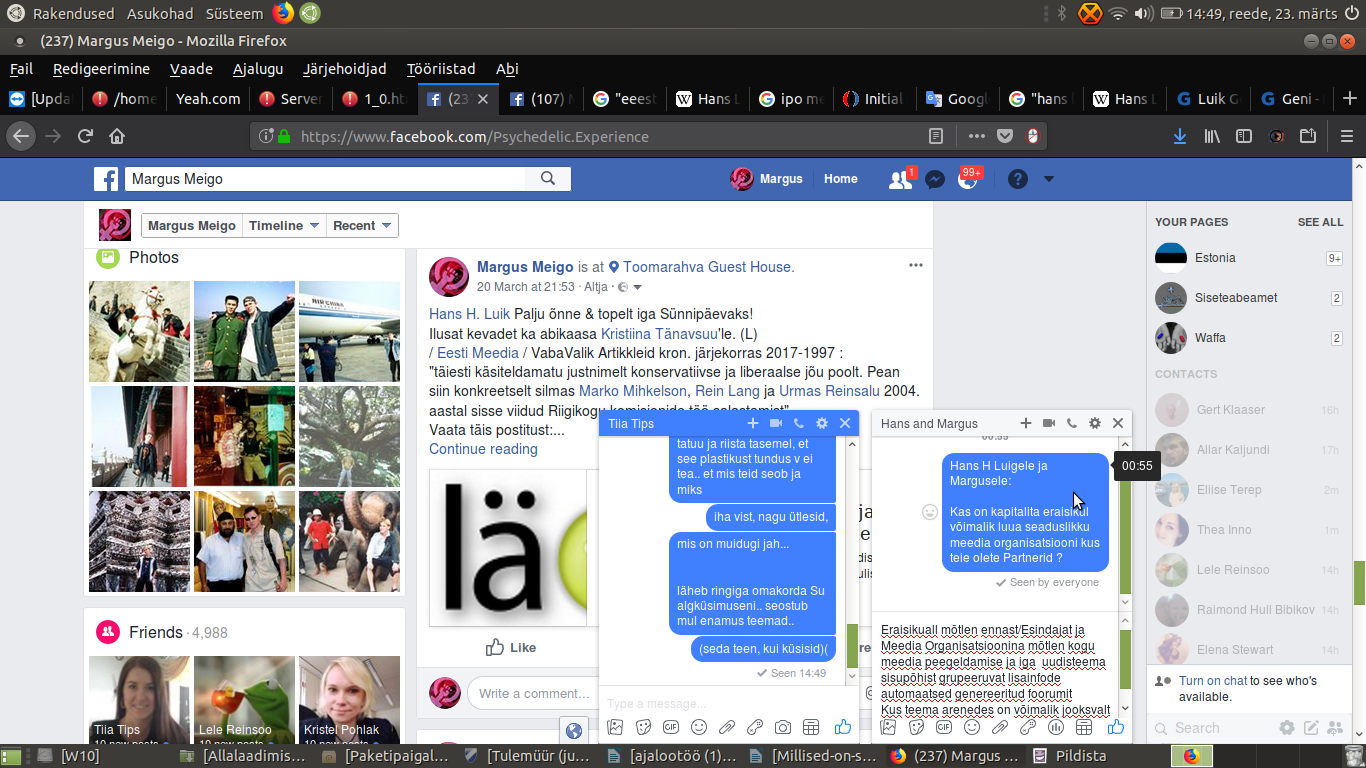The width and height of the screenshot is (1366, 768).
Task: Open options gear in Hans and Margus chat
Action: (x=1095, y=424)
